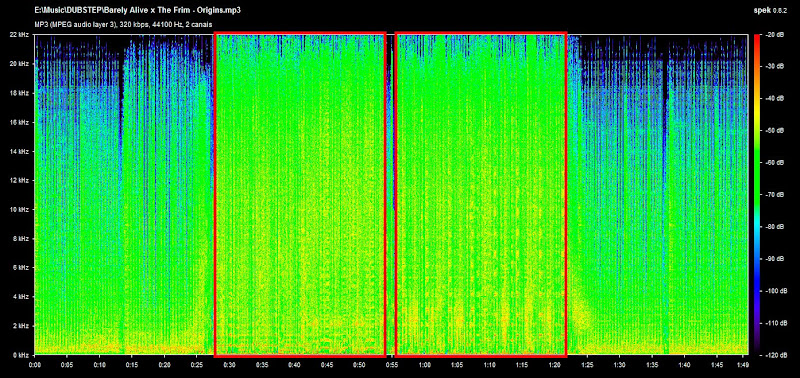
Task: Click the '-20 dB' level scale label
Action: (774, 35)
